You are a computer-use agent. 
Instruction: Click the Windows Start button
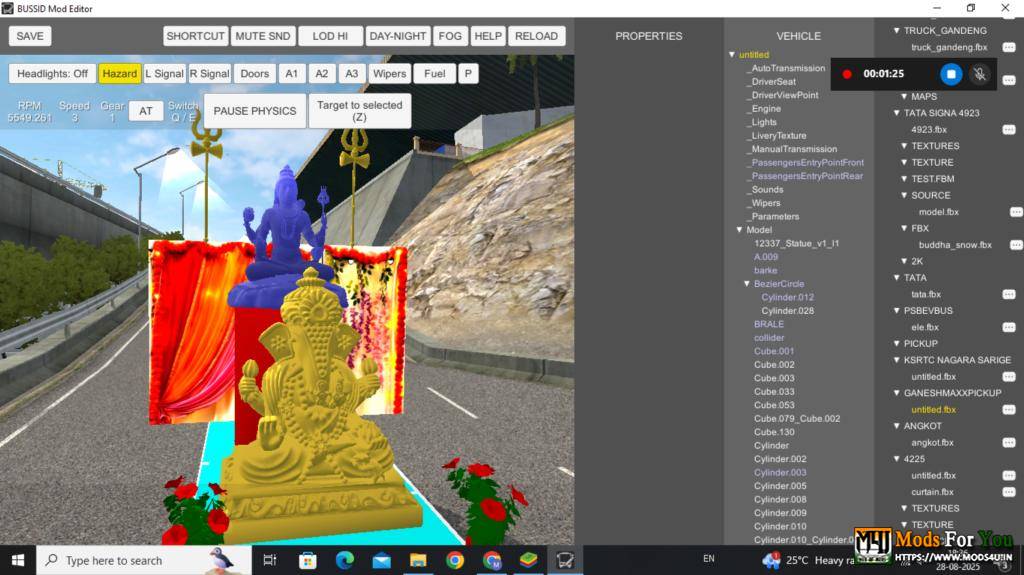click(18, 560)
